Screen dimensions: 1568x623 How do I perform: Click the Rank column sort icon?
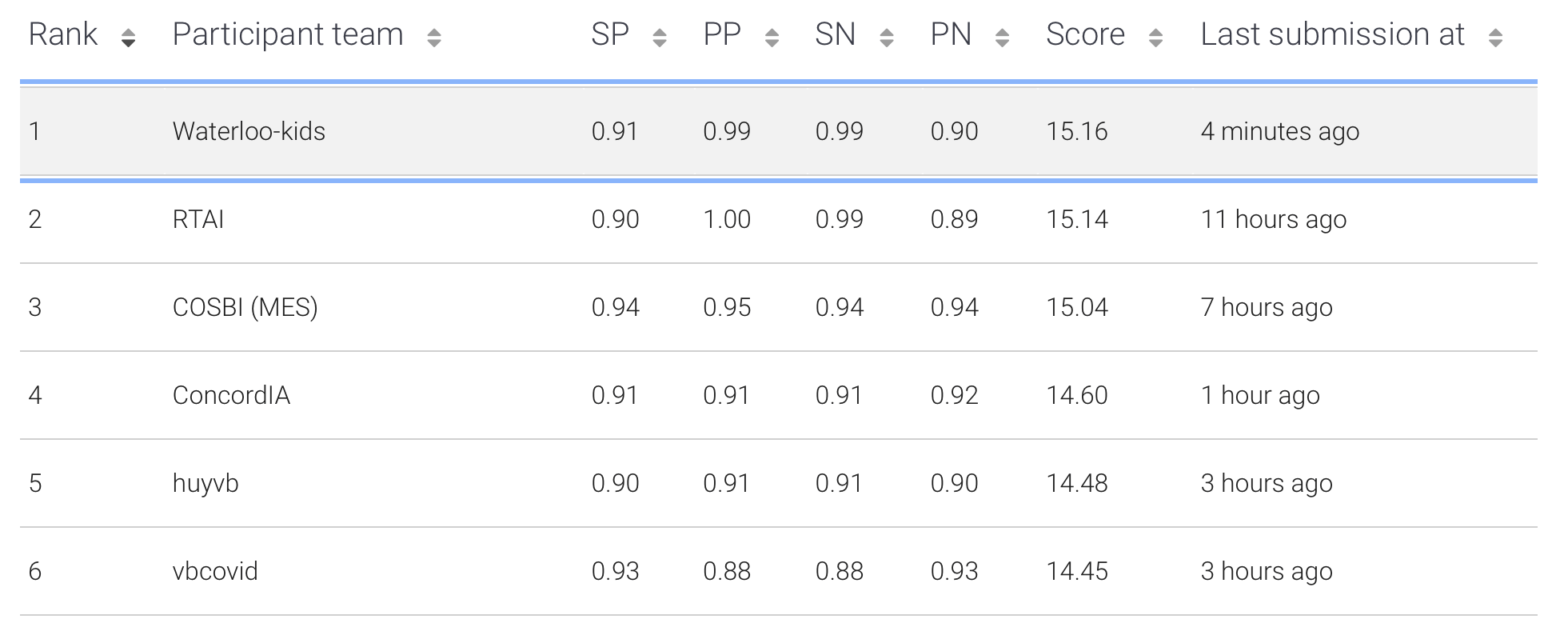click(128, 38)
